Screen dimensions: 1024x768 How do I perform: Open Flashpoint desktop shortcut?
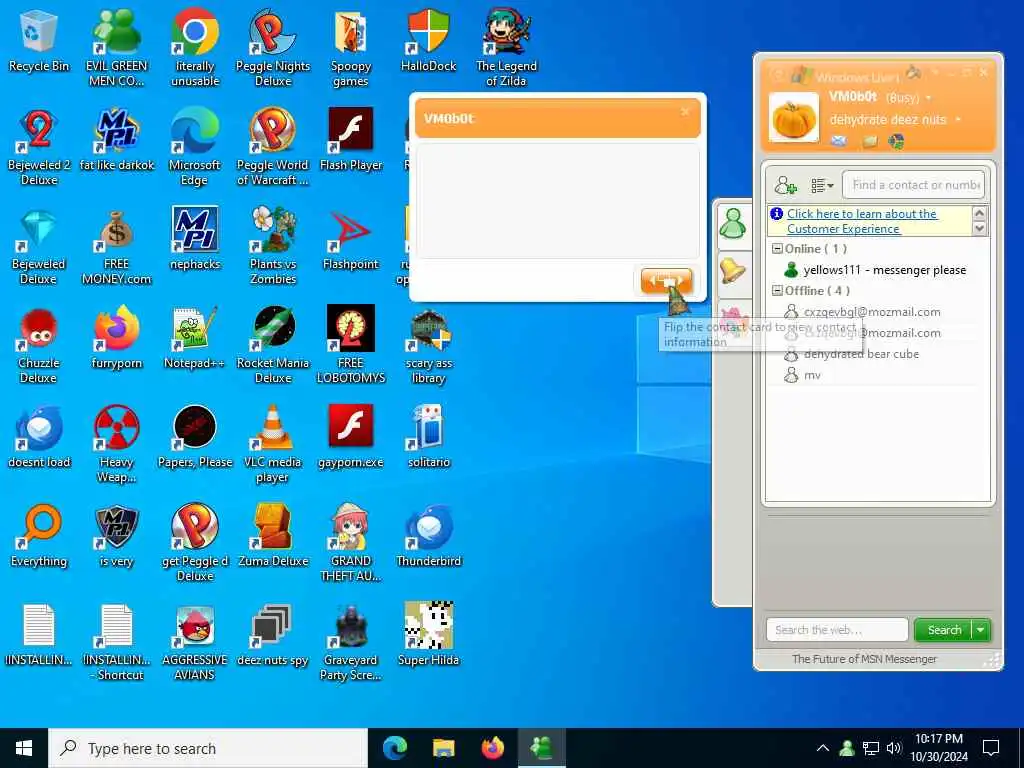point(351,240)
